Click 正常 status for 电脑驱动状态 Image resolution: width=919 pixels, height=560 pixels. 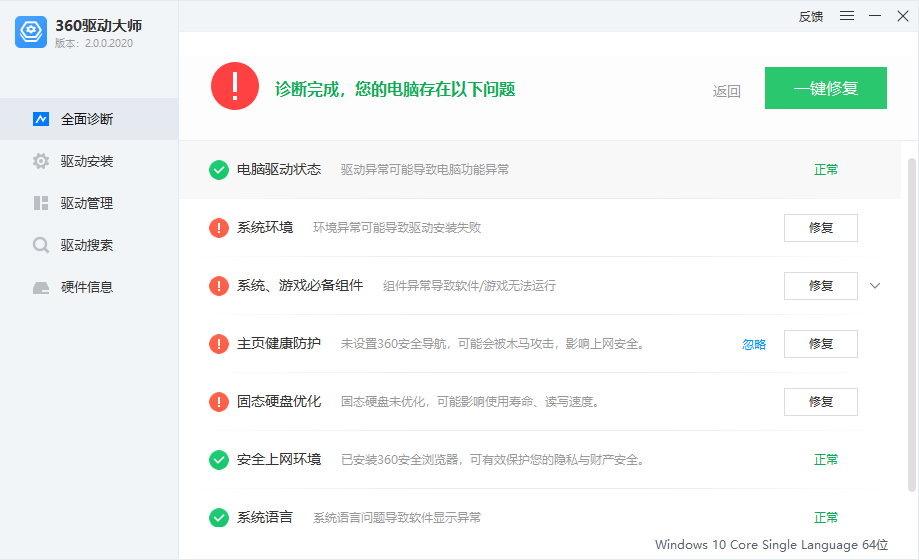(x=826, y=169)
